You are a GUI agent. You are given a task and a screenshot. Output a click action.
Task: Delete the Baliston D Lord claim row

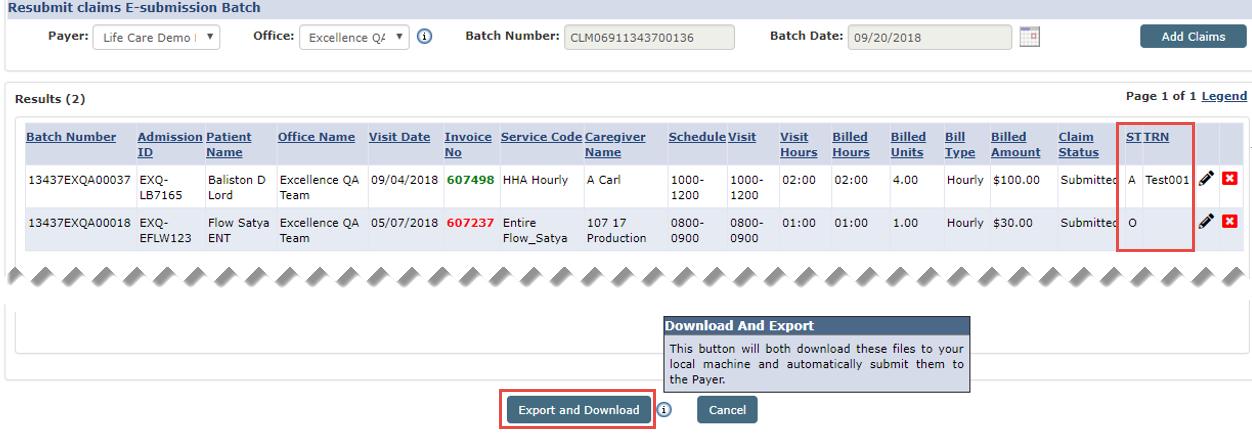(x=1229, y=179)
